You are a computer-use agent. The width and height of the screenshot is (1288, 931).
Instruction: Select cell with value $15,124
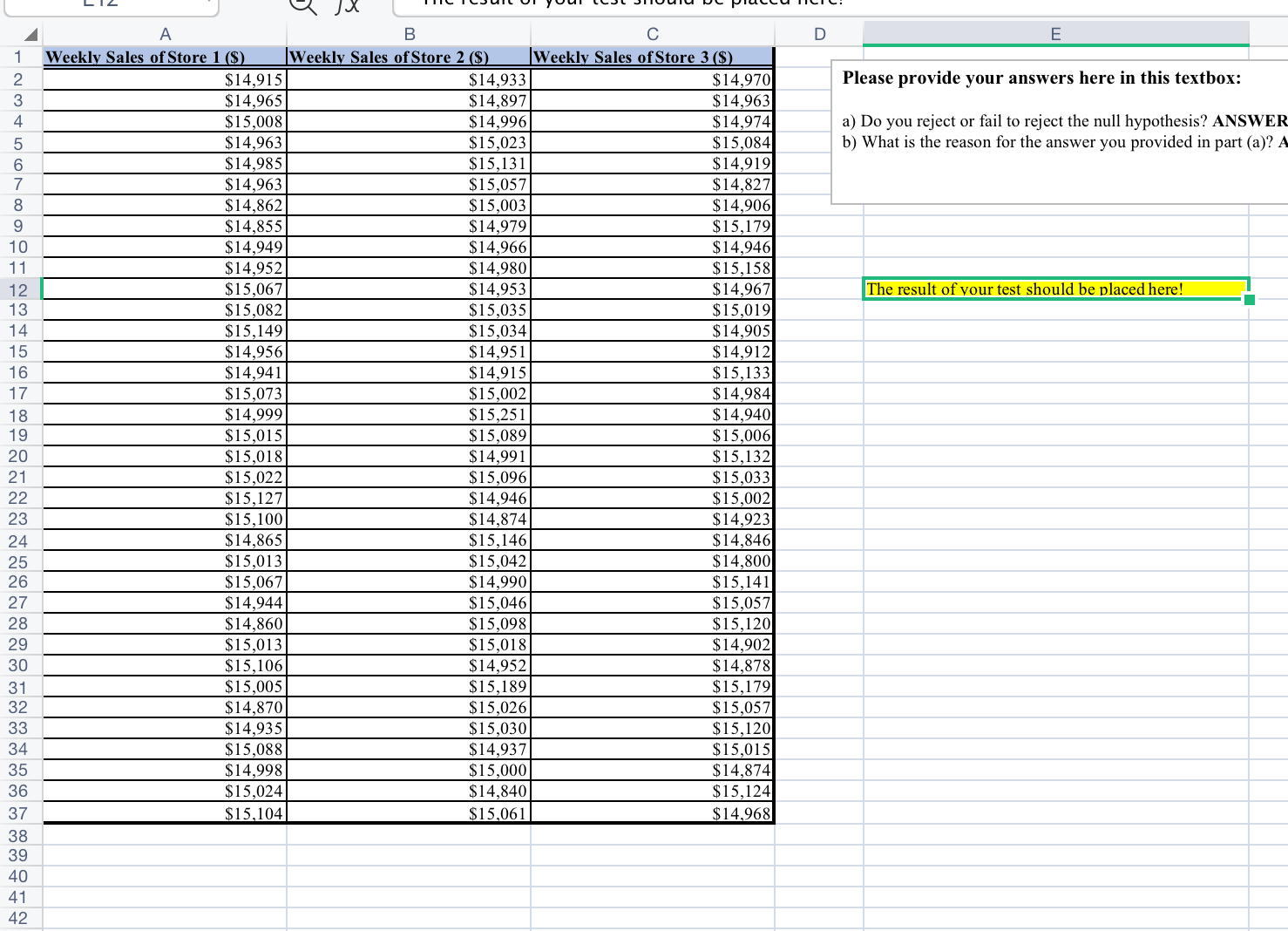click(x=653, y=791)
